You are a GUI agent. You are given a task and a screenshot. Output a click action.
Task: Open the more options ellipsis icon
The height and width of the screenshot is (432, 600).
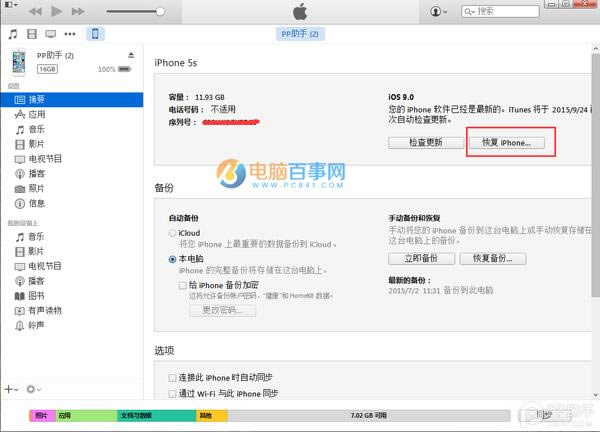coord(70,34)
